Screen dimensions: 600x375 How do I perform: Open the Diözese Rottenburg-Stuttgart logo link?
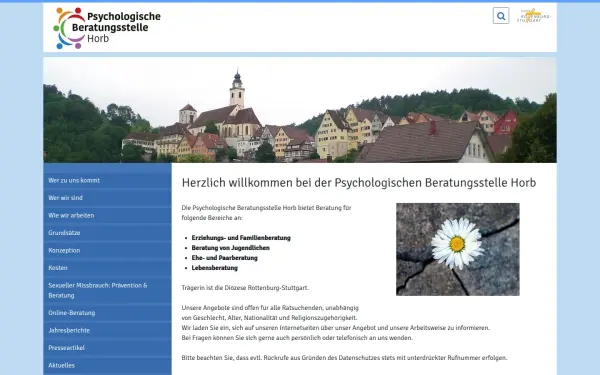click(x=534, y=16)
